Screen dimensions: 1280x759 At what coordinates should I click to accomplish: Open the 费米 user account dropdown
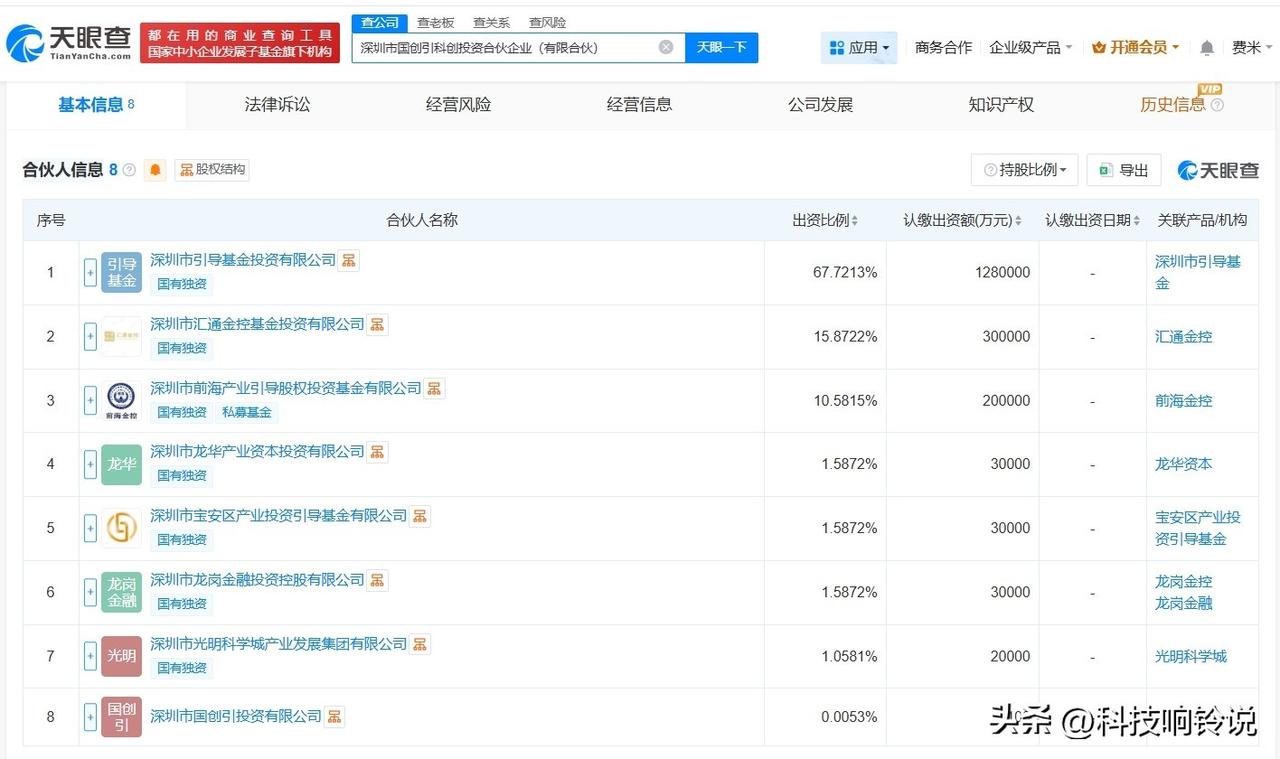[x=1252, y=47]
